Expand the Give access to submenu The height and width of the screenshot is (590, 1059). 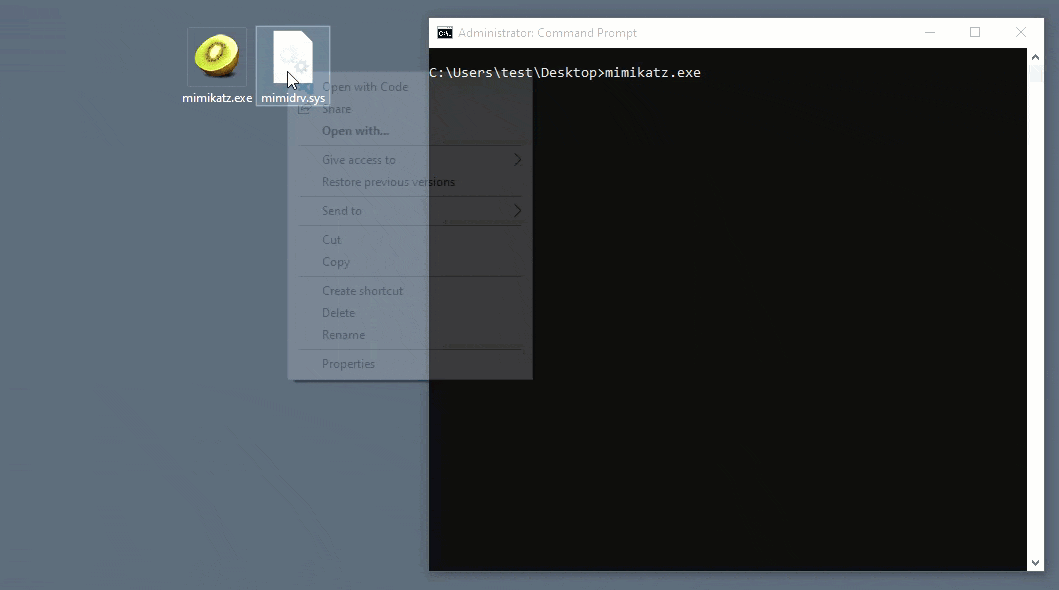pyautogui.click(x=359, y=159)
